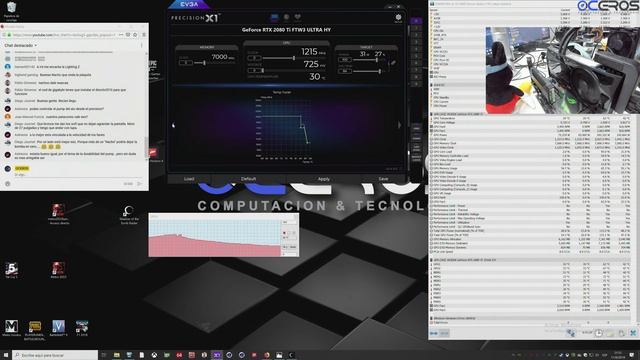
Task: Click the Default button in Precision X1
Action: click(248, 179)
